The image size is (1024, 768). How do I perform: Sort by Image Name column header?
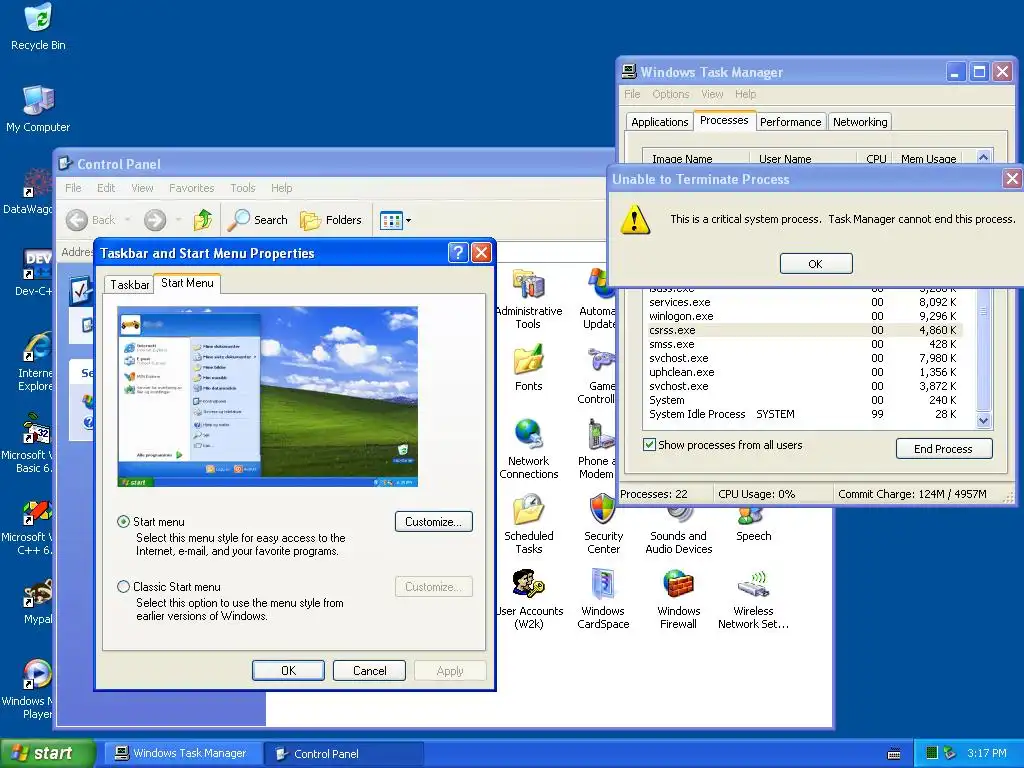(x=696, y=158)
